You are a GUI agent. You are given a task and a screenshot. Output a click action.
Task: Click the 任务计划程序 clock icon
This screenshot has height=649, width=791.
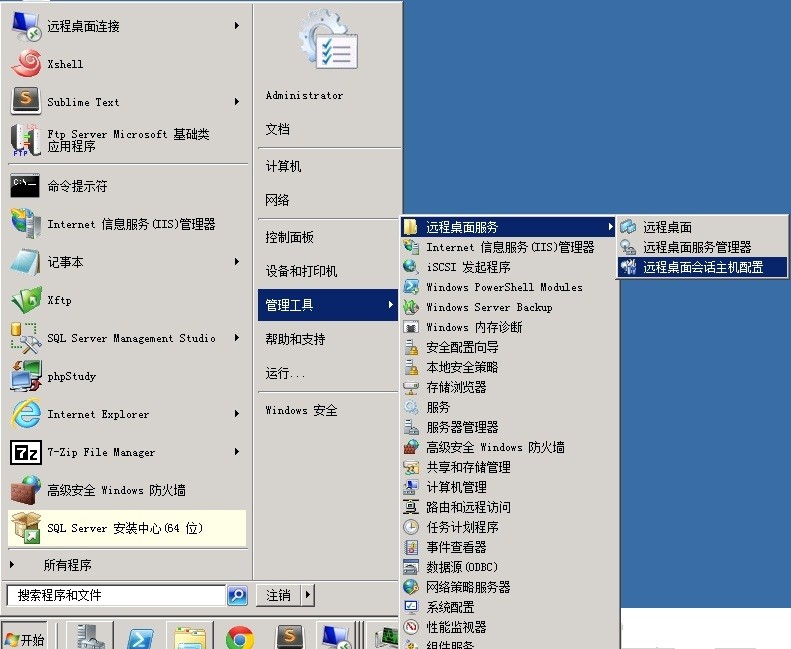tap(411, 527)
